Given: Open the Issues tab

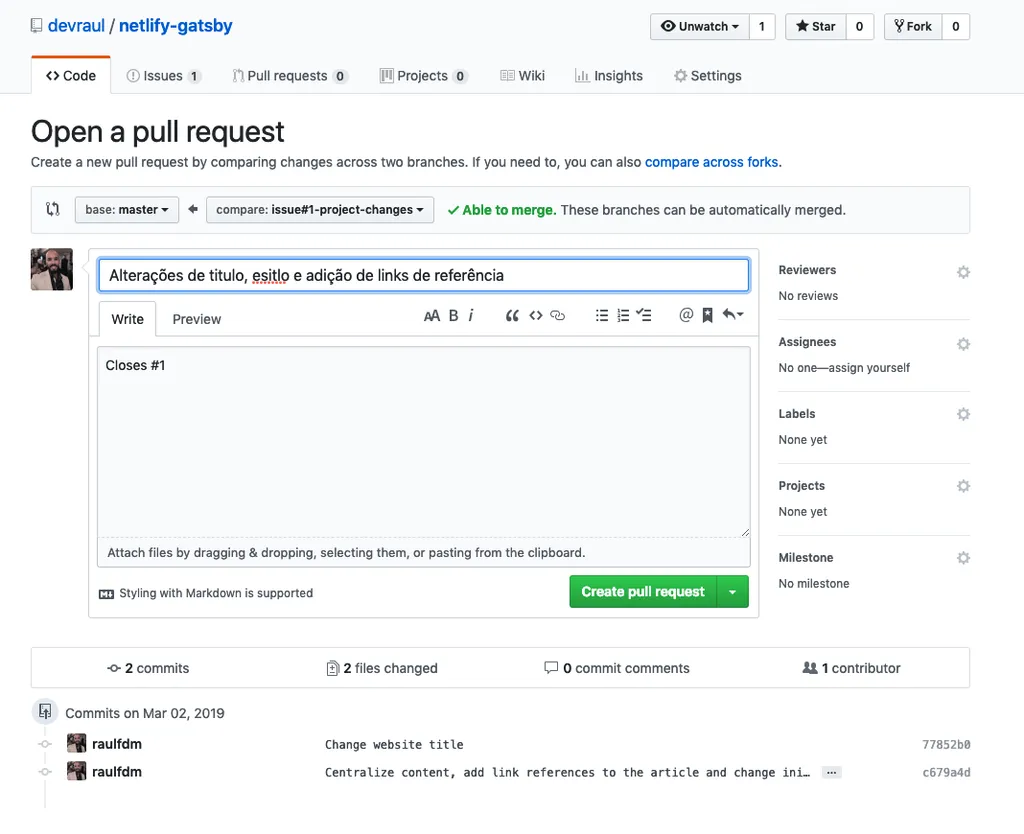Looking at the screenshot, I should pos(163,76).
